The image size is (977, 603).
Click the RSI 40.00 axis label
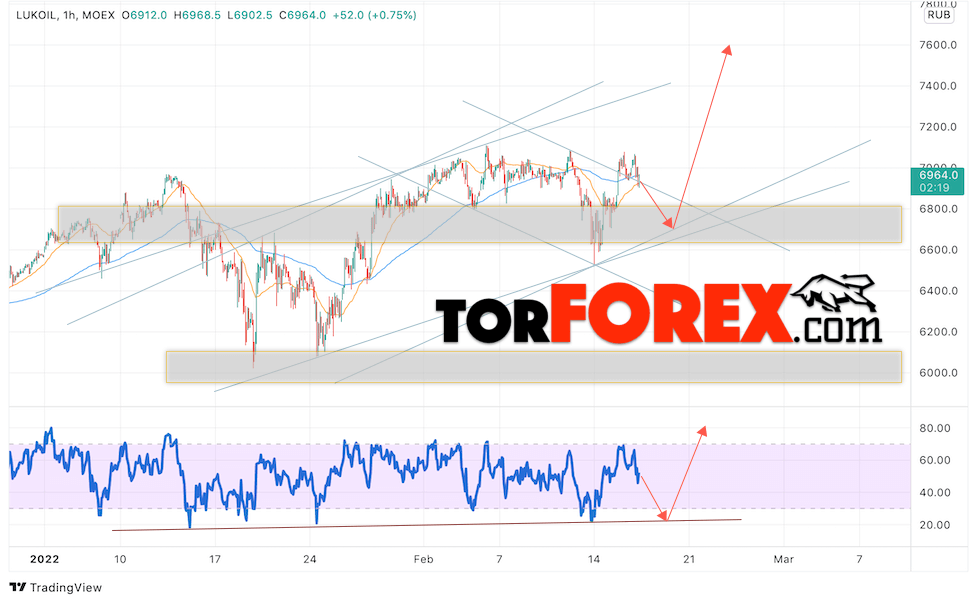935,493
